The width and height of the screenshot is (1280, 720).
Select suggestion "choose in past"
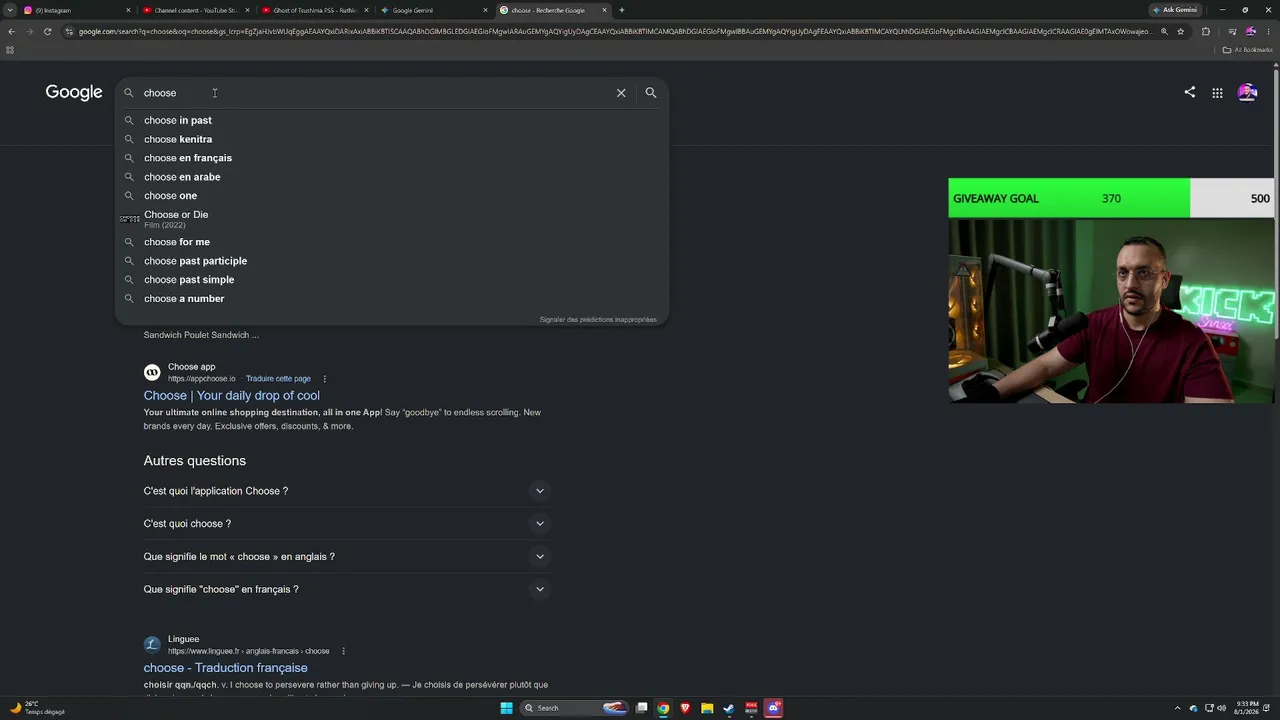tap(392, 120)
